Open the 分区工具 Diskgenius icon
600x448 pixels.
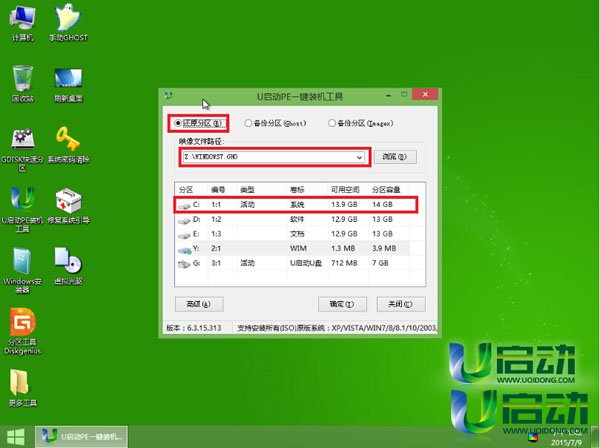click(x=23, y=331)
